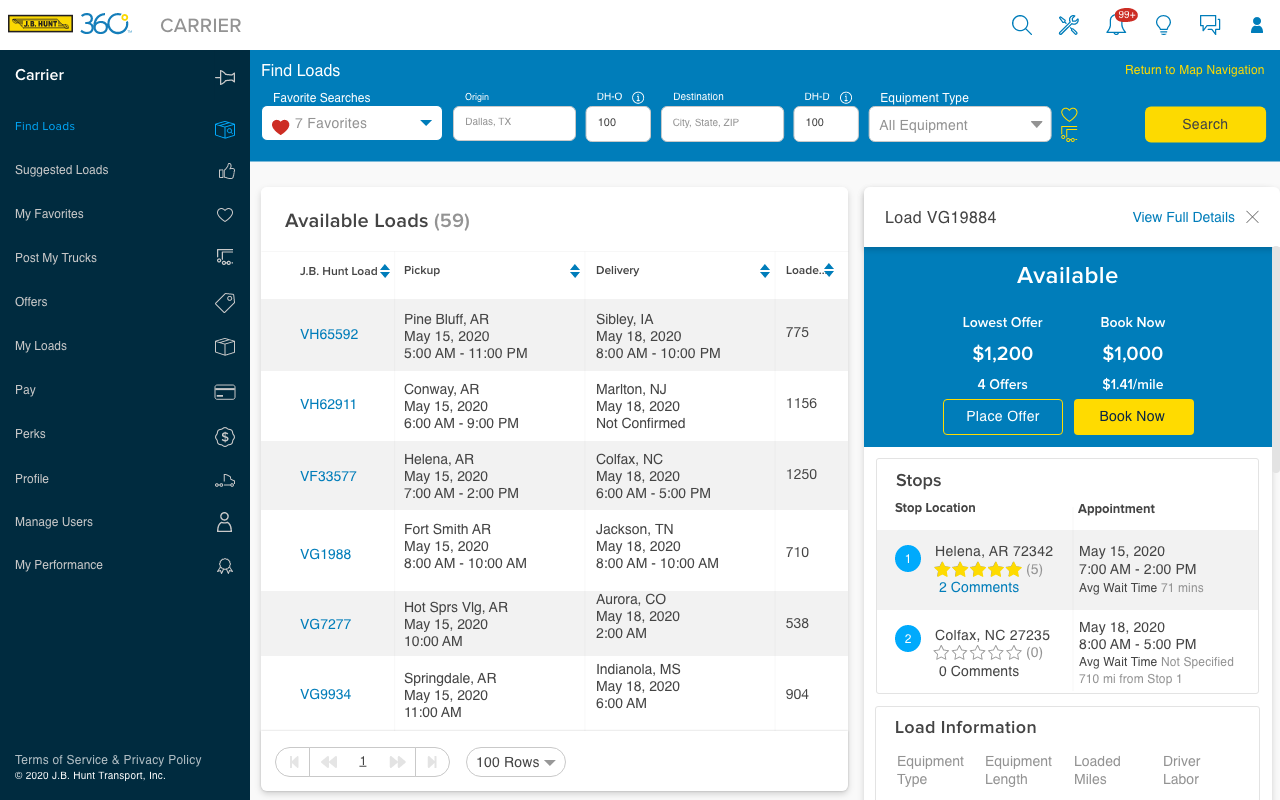Screen dimensions: 1280x800
Task: Sort by Delivery column arrows
Action: (x=765, y=271)
